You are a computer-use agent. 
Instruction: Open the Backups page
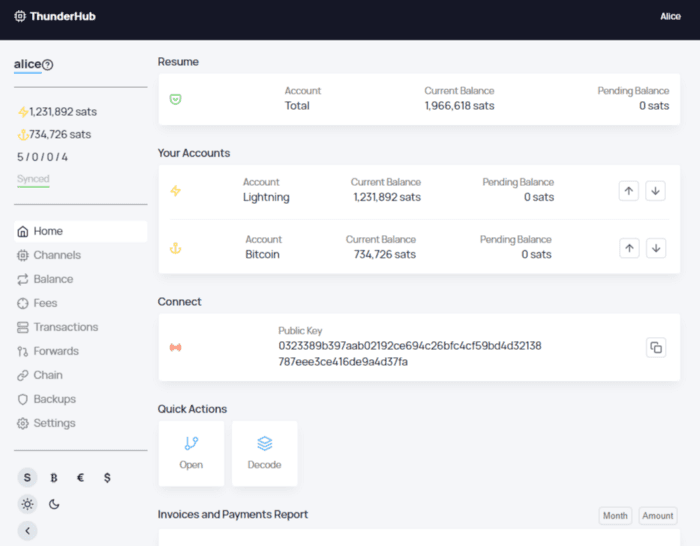click(80, 399)
